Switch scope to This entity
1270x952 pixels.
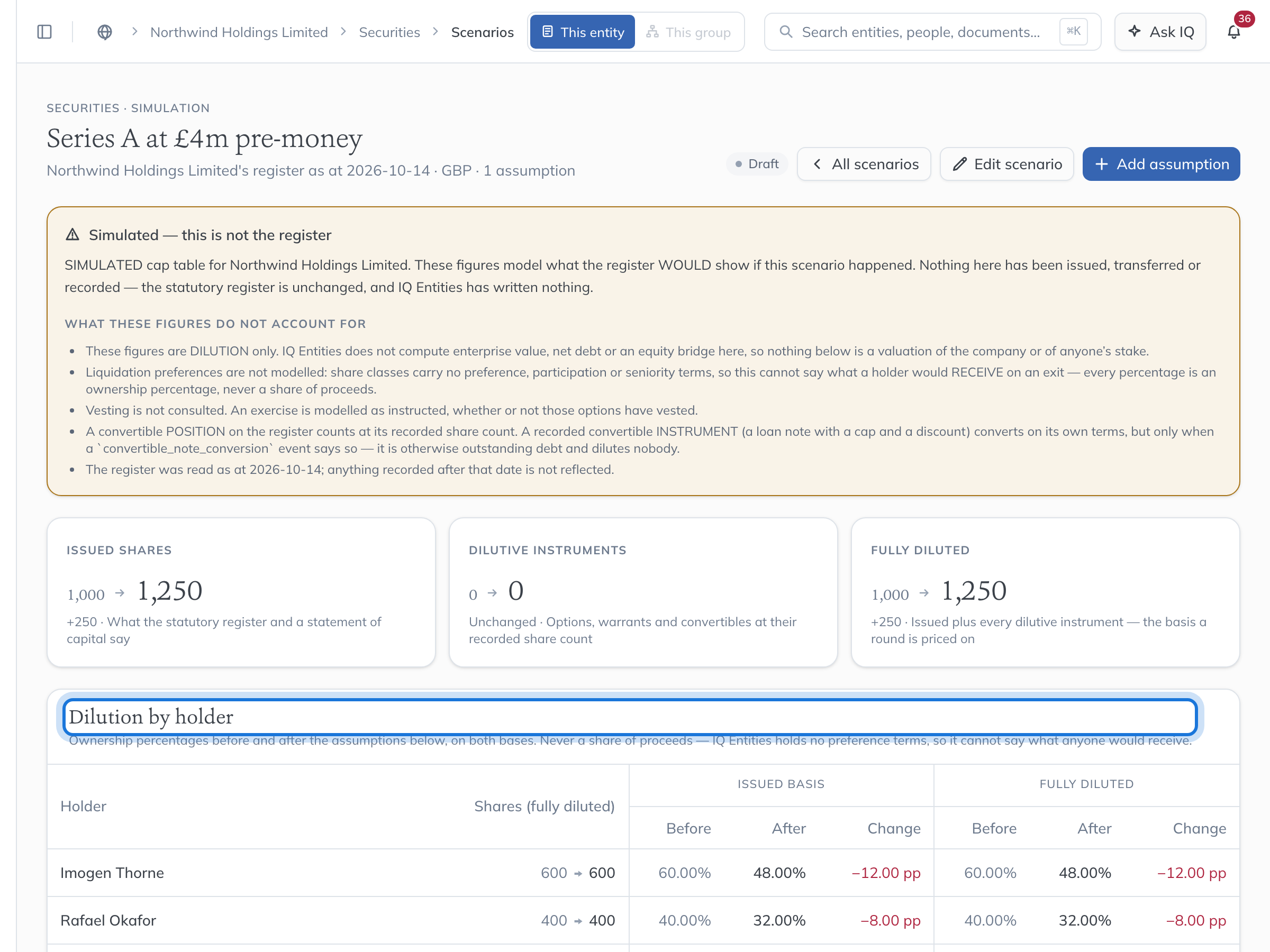pyautogui.click(x=582, y=32)
